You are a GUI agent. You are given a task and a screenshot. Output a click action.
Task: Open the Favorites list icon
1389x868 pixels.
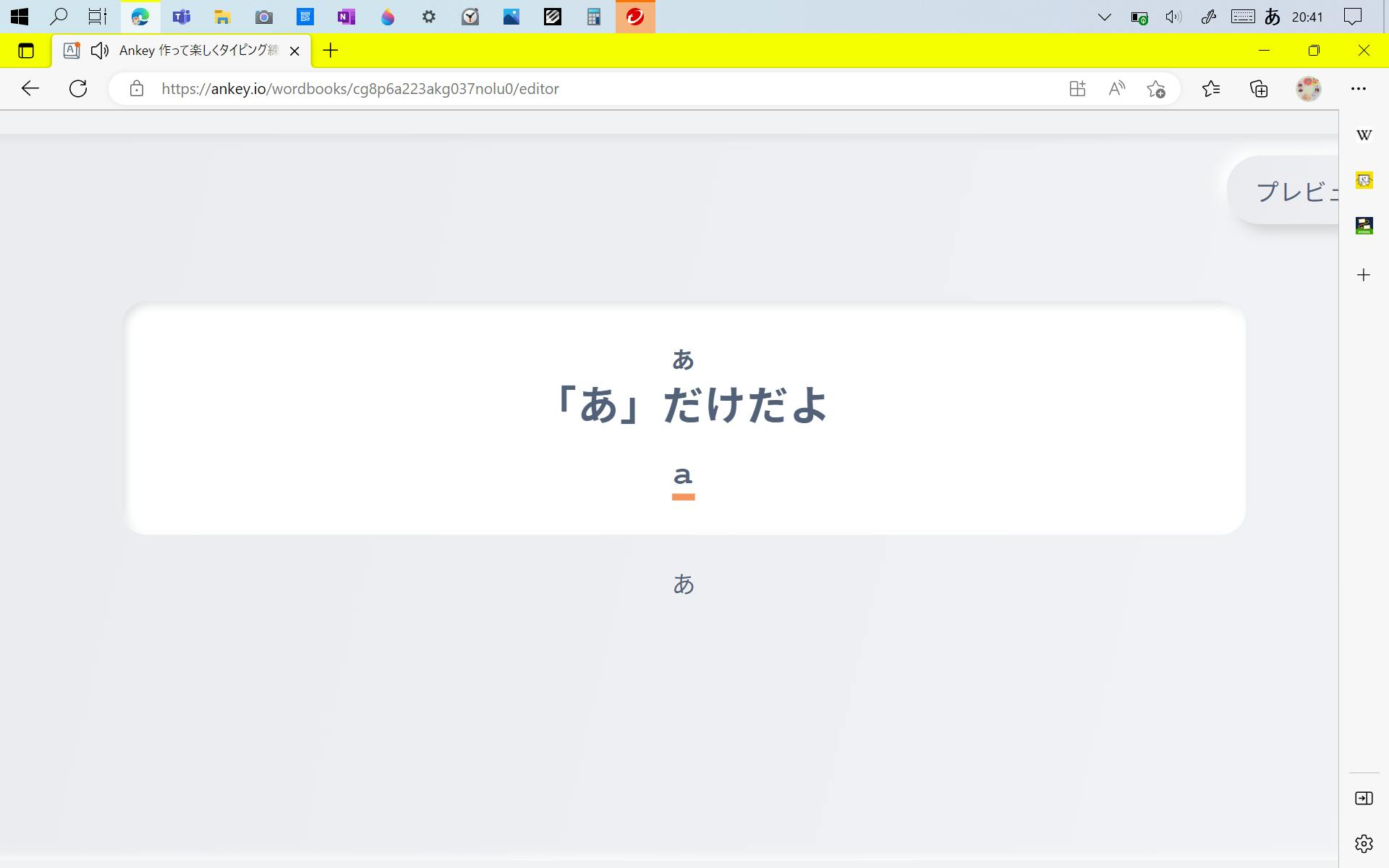pos(1211,89)
